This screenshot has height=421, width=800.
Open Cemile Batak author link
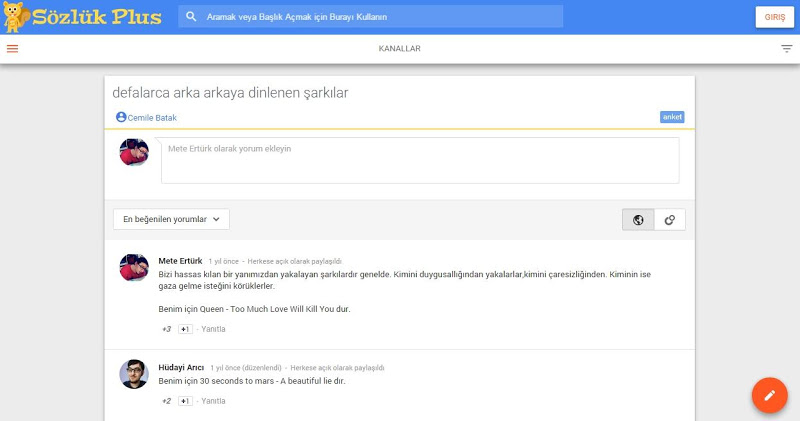(153, 118)
